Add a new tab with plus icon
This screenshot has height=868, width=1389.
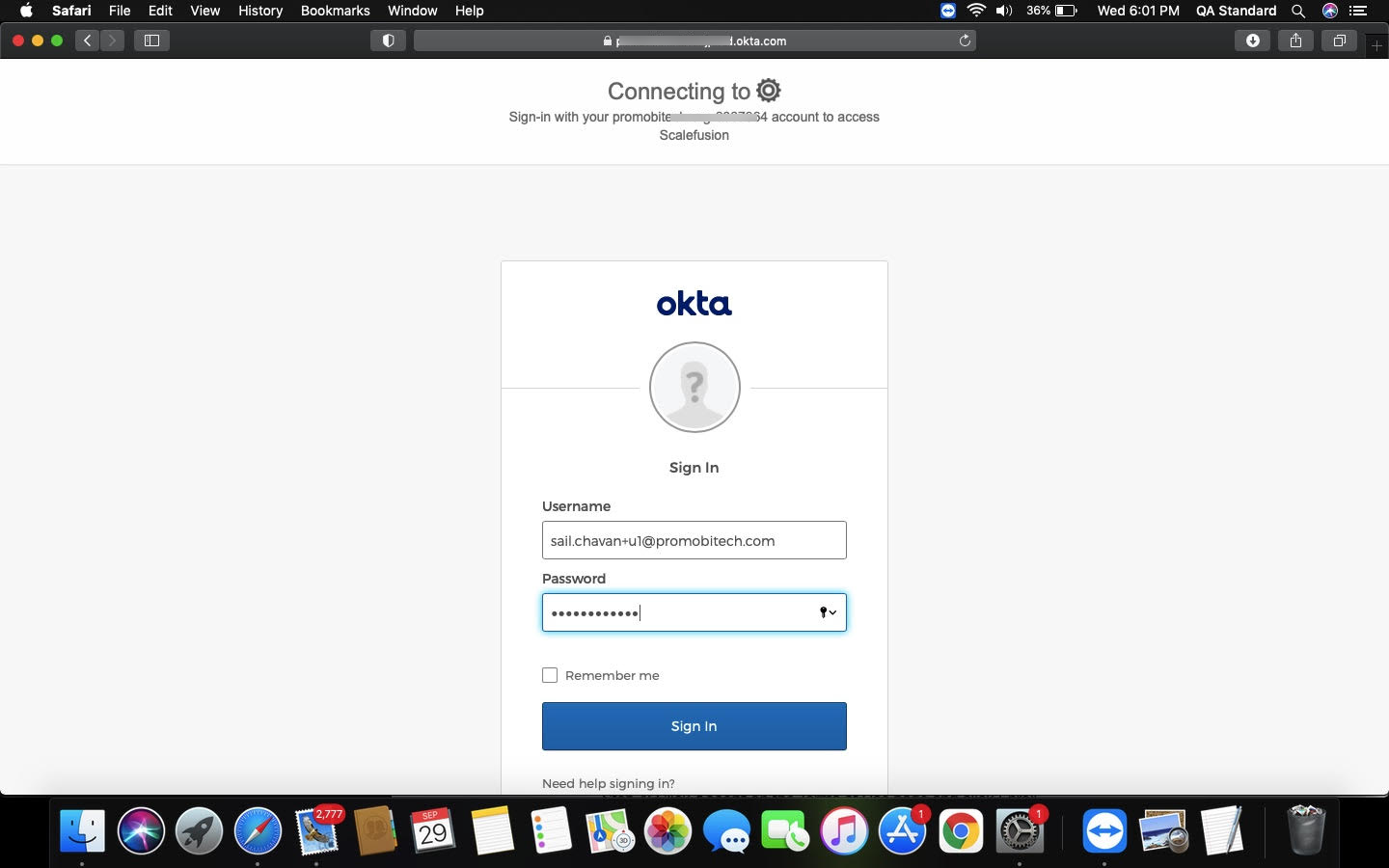[1376, 45]
